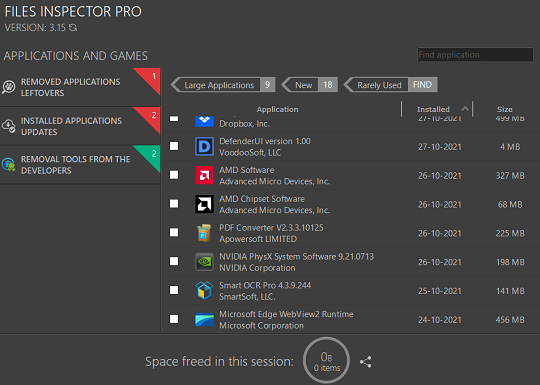540x385 pixels.
Task: Click the 68 MB size value
Action: click(510, 205)
